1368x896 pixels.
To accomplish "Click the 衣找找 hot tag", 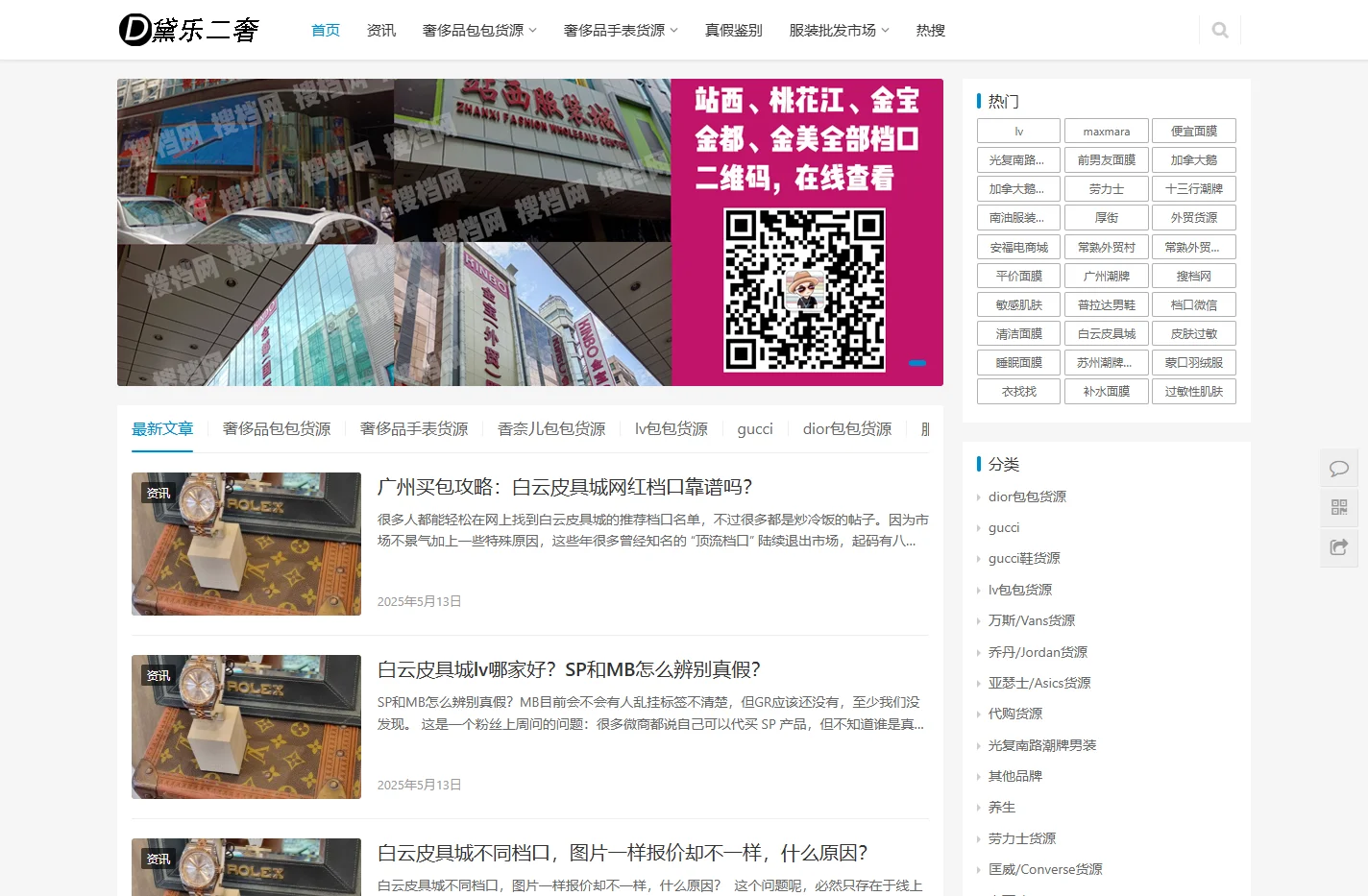I will (x=1018, y=391).
